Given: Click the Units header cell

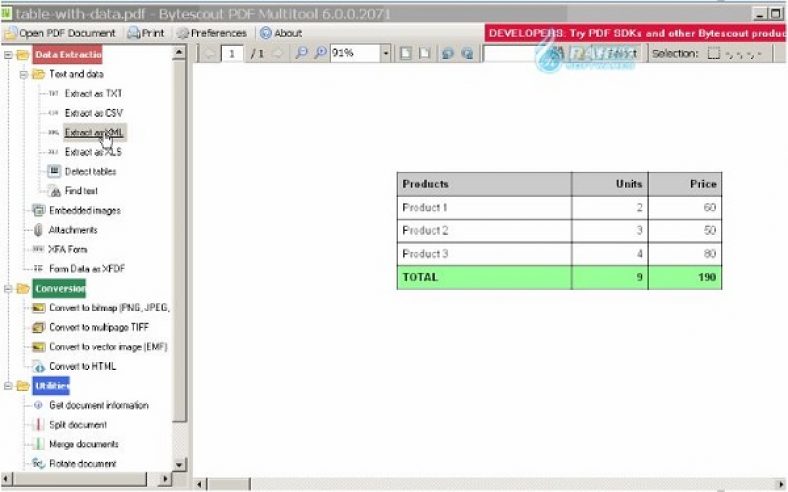Looking at the screenshot, I should pos(610,184).
